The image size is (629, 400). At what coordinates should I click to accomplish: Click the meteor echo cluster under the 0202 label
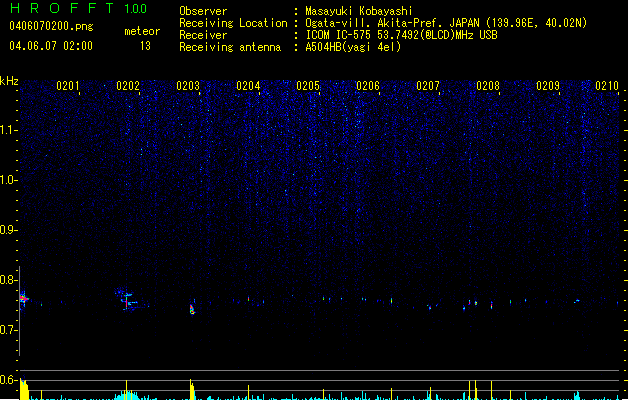(x=128, y=300)
